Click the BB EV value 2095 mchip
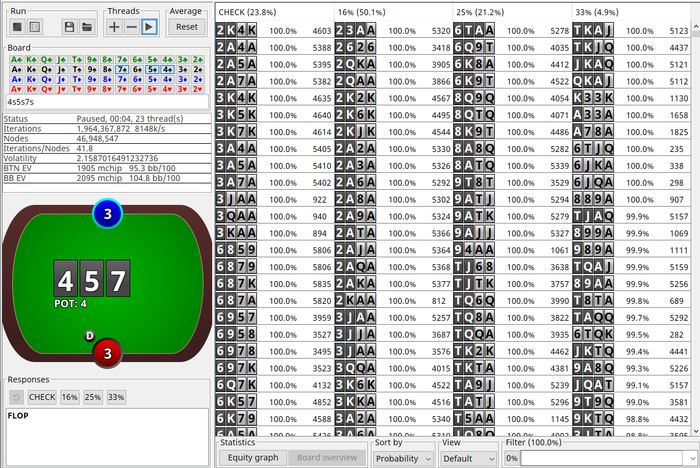The height and width of the screenshot is (468, 700). click(x=99, y=178)
